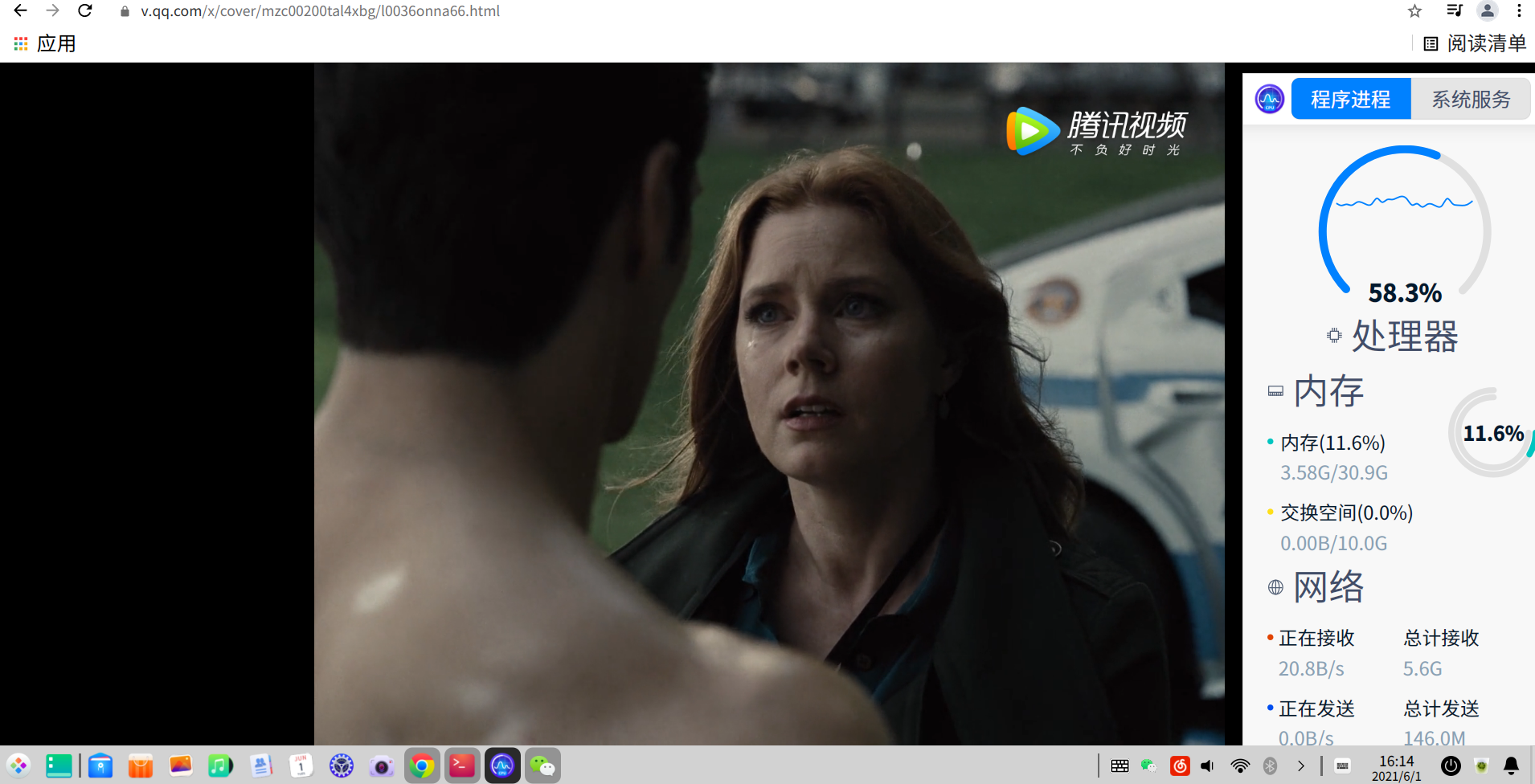The height and width of the screenshot is (784, 1535).
Task: Reload the Tencent Video page
Action: [85, 11]
